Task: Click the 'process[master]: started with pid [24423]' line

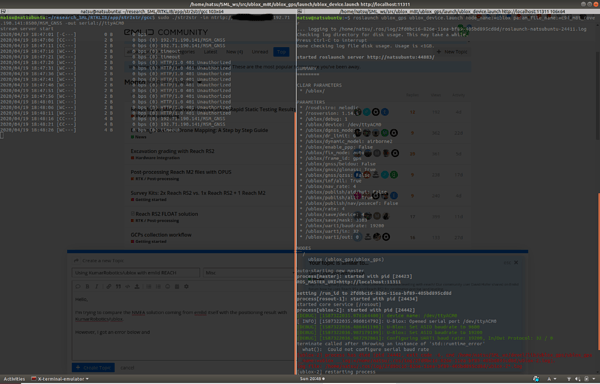Action: [354, 276]
